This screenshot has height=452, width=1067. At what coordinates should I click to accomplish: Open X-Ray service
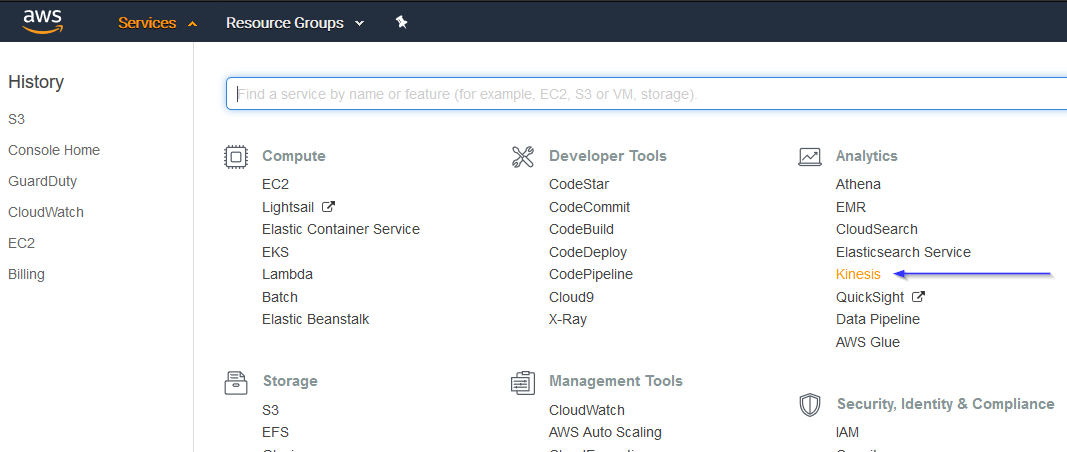point(568,319)
